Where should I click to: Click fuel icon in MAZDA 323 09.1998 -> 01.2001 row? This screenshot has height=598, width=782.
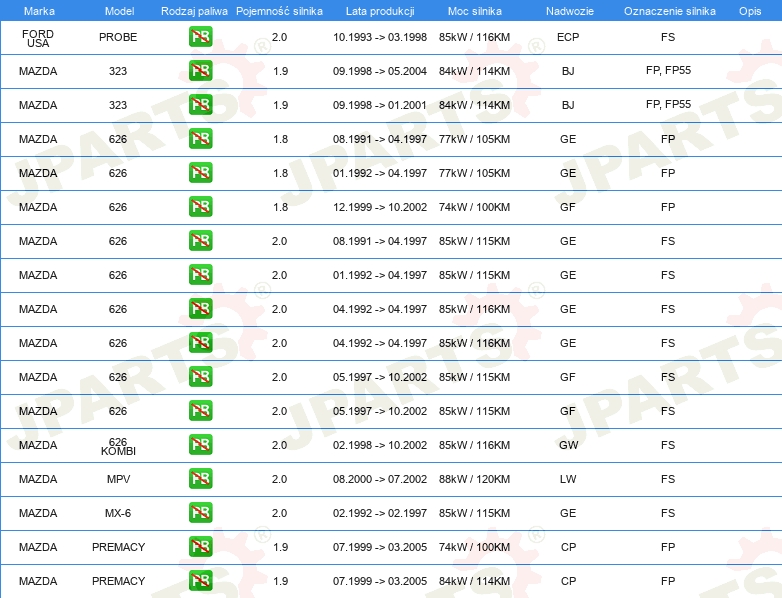[x=200, y=105]
